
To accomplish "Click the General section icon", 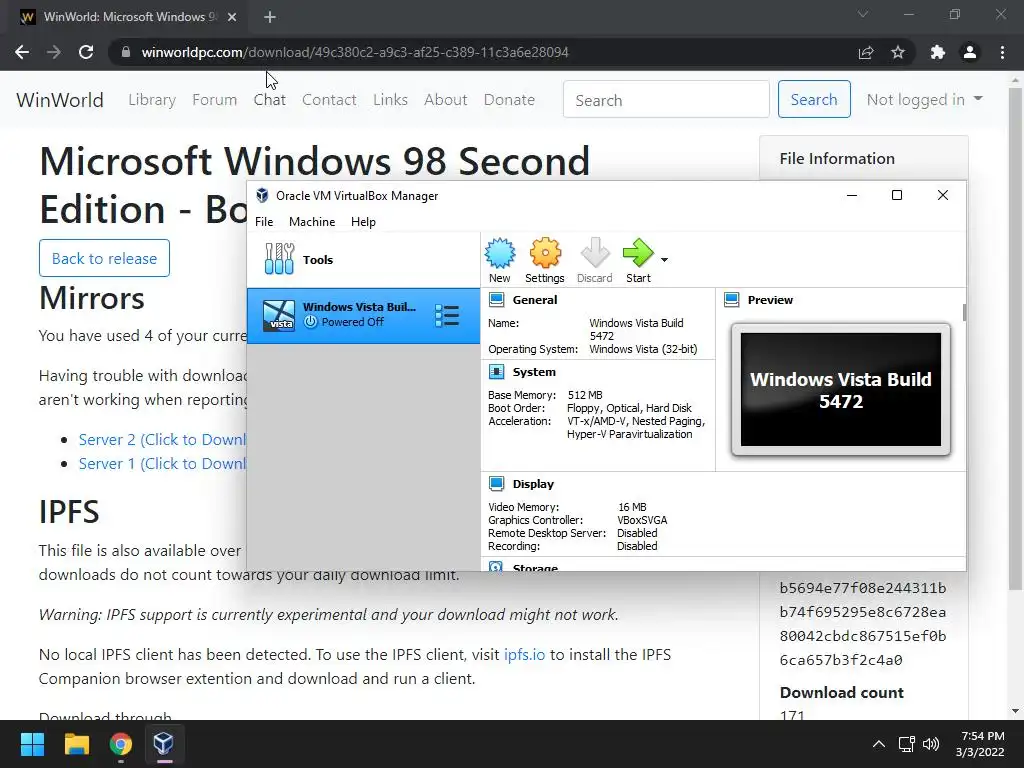I will (496, 300).
